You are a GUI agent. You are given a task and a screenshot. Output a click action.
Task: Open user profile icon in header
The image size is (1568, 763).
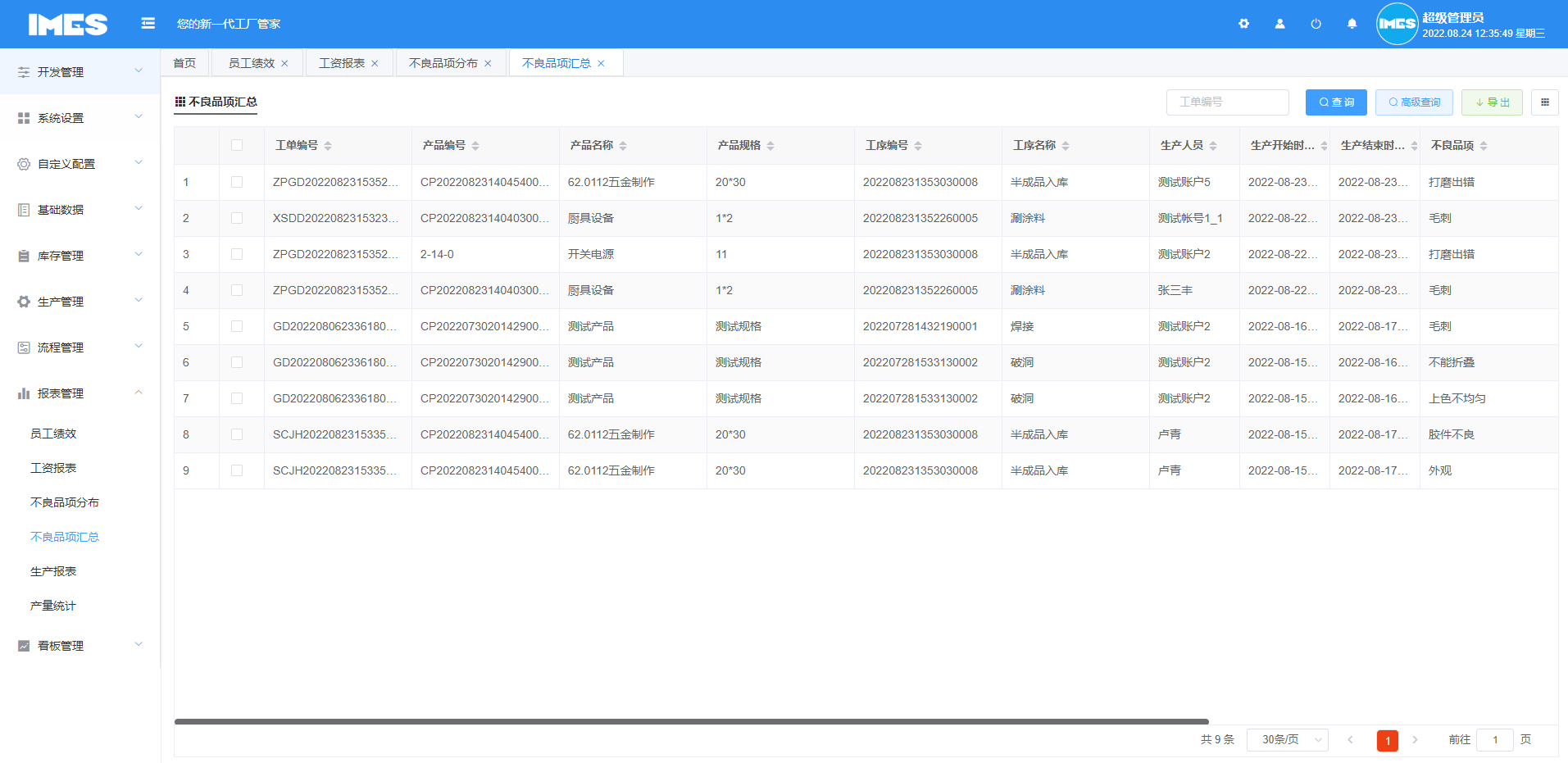coord(1279,24)
